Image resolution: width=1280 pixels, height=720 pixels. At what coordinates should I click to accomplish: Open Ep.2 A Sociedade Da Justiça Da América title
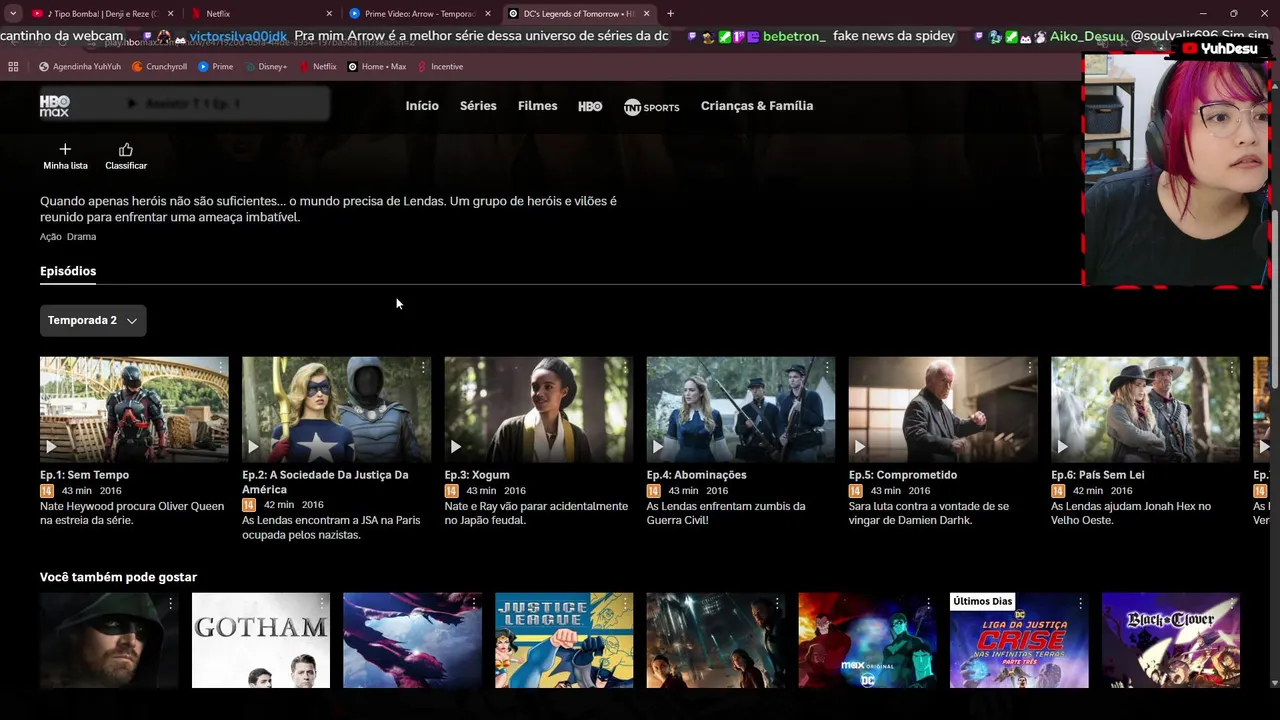coord(325,482)
